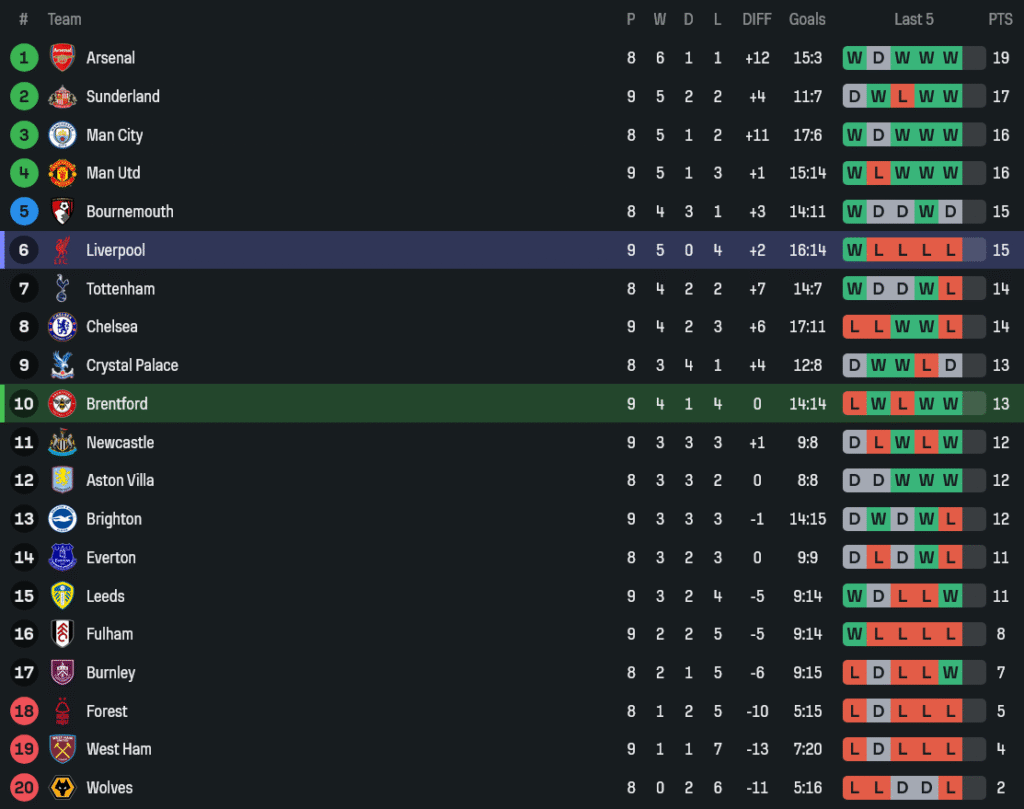Click the Man City club badge

click(x=63, y=135)
